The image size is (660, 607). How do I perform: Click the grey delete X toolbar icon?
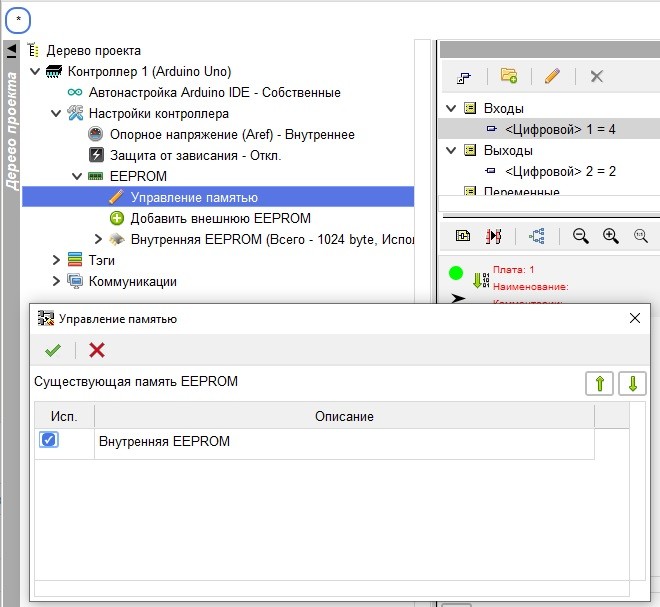click(x=596, y=76)
